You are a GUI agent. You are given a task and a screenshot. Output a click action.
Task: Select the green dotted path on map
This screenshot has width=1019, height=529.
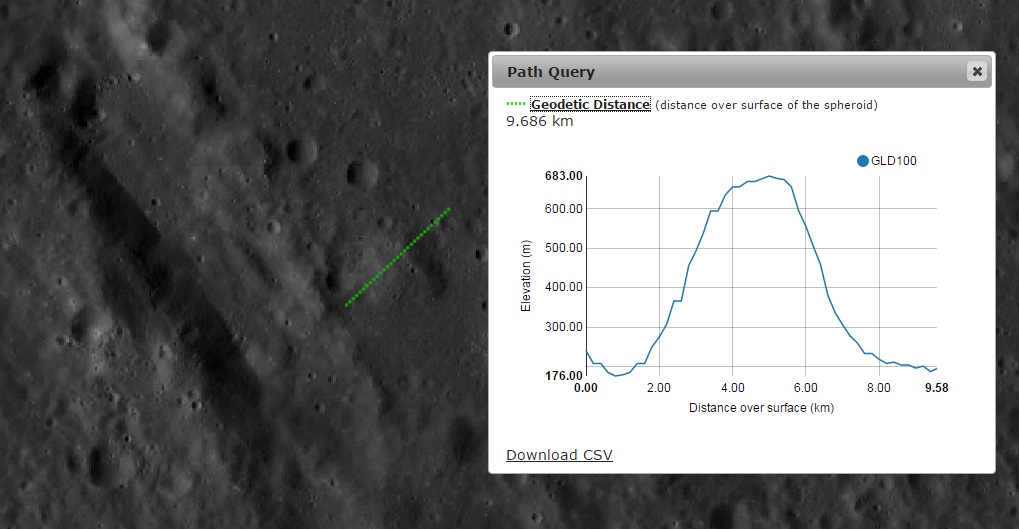(398, 257)
